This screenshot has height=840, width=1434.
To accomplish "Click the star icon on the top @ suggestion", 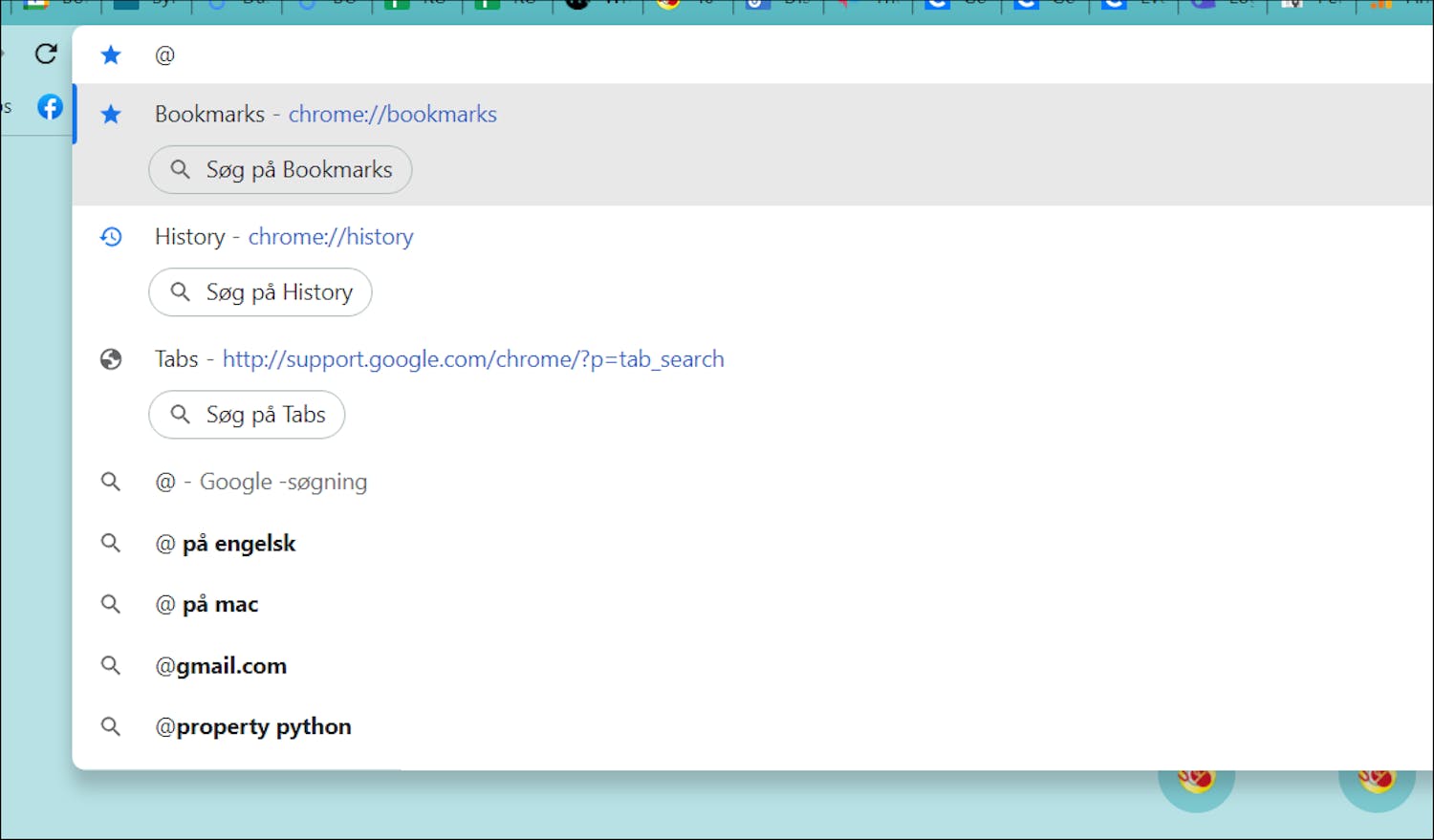I will (111, 54).
